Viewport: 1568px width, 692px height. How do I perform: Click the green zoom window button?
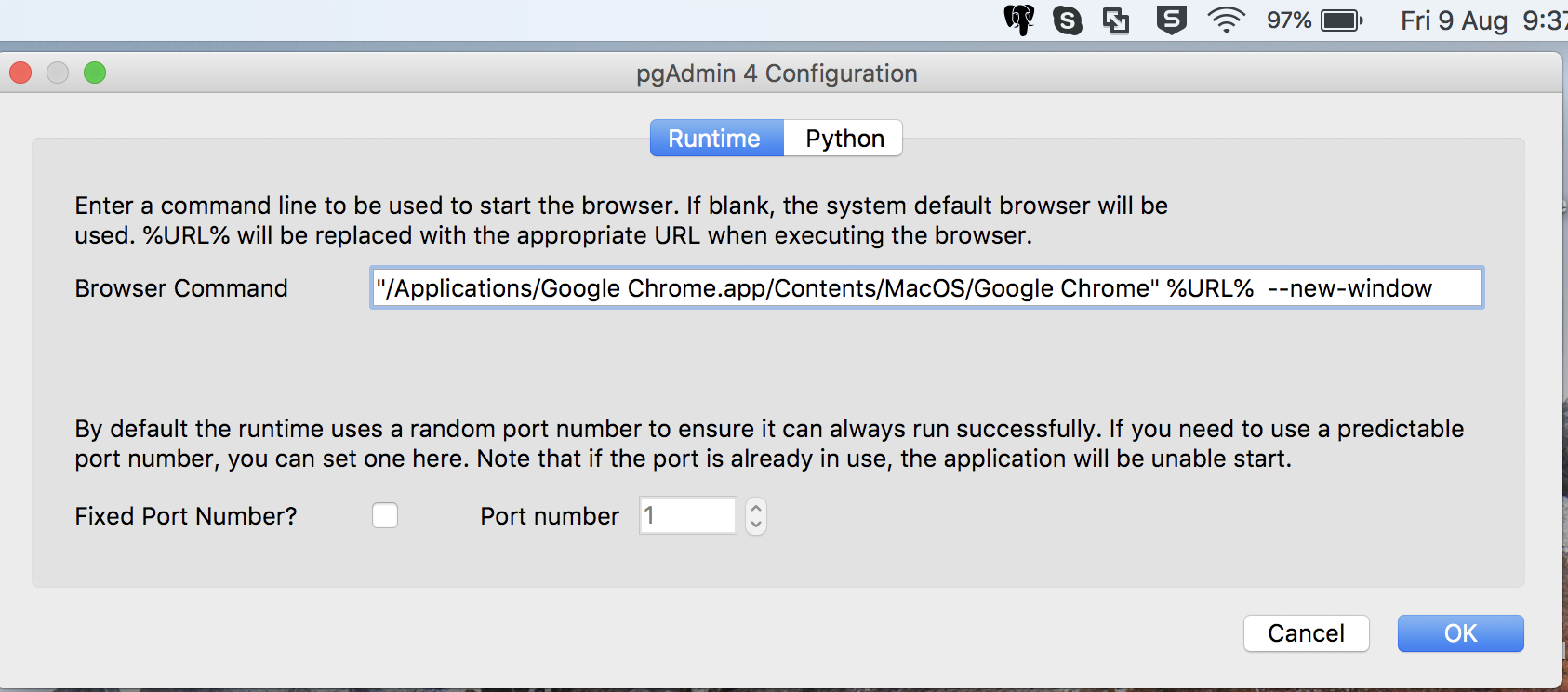pyautogui.click(x=95, y=73)
